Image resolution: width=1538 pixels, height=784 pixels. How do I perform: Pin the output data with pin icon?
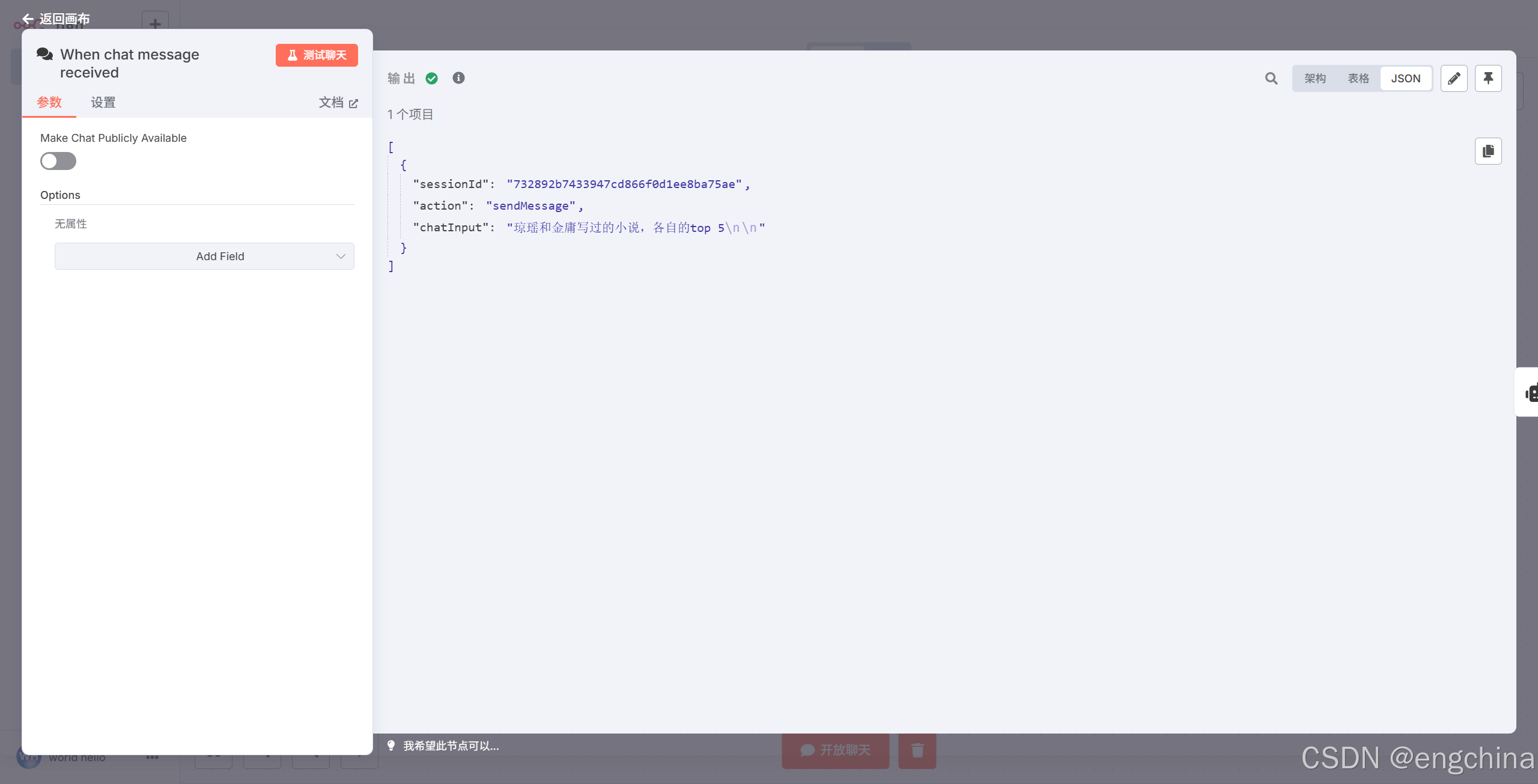(x=1488, y=79)
